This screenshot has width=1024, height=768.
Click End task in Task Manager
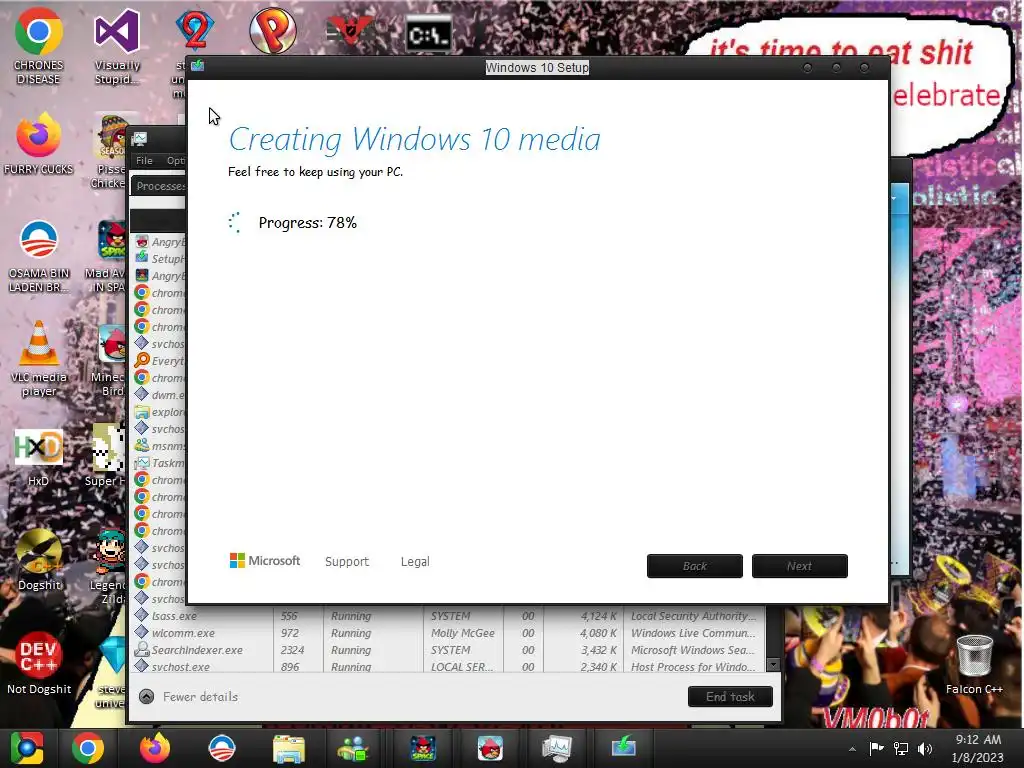[x=730, y=697]
